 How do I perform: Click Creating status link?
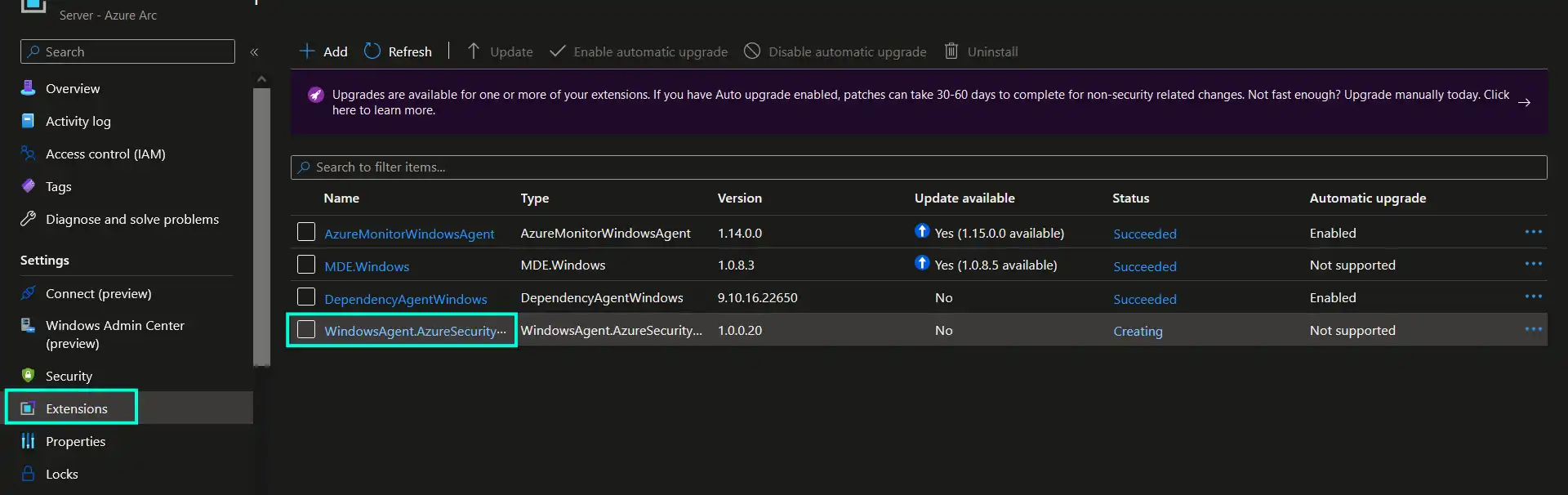[1138, 331]
